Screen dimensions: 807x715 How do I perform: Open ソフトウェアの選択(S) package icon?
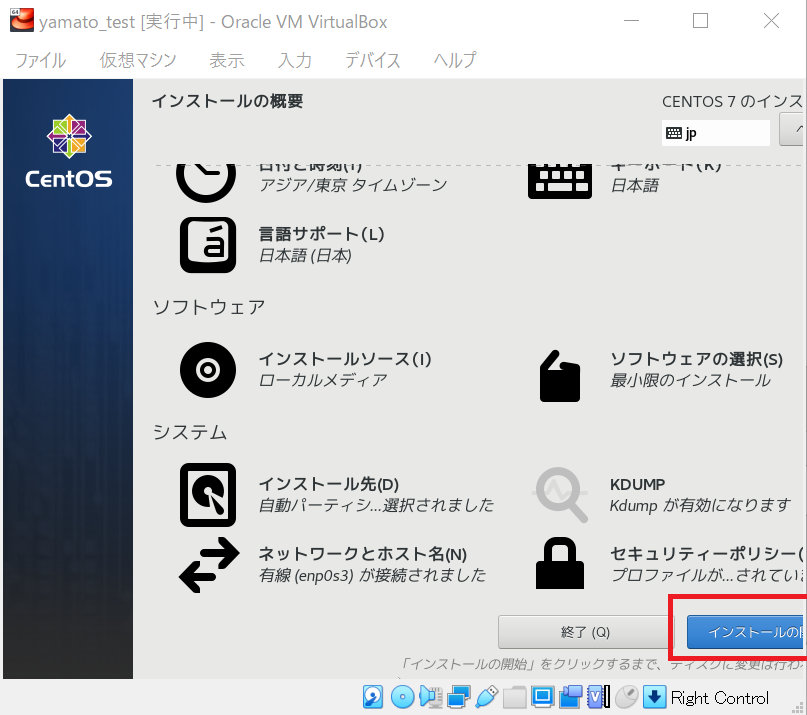(x=559, y=376)
